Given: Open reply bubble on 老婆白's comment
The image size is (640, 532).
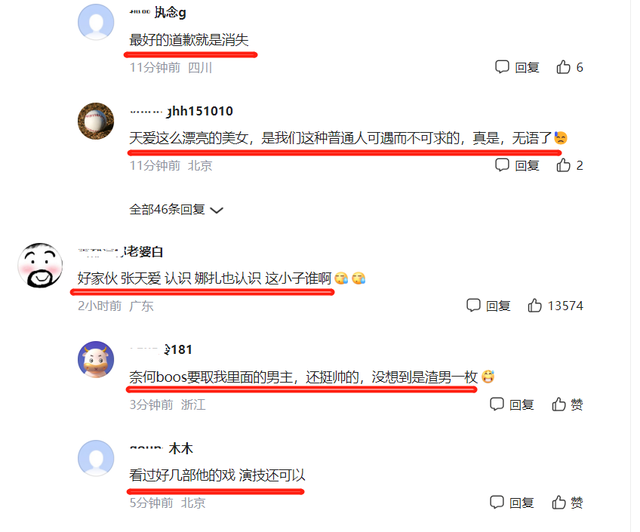Looking at the screenshot, I should click(x=488, y=305).
